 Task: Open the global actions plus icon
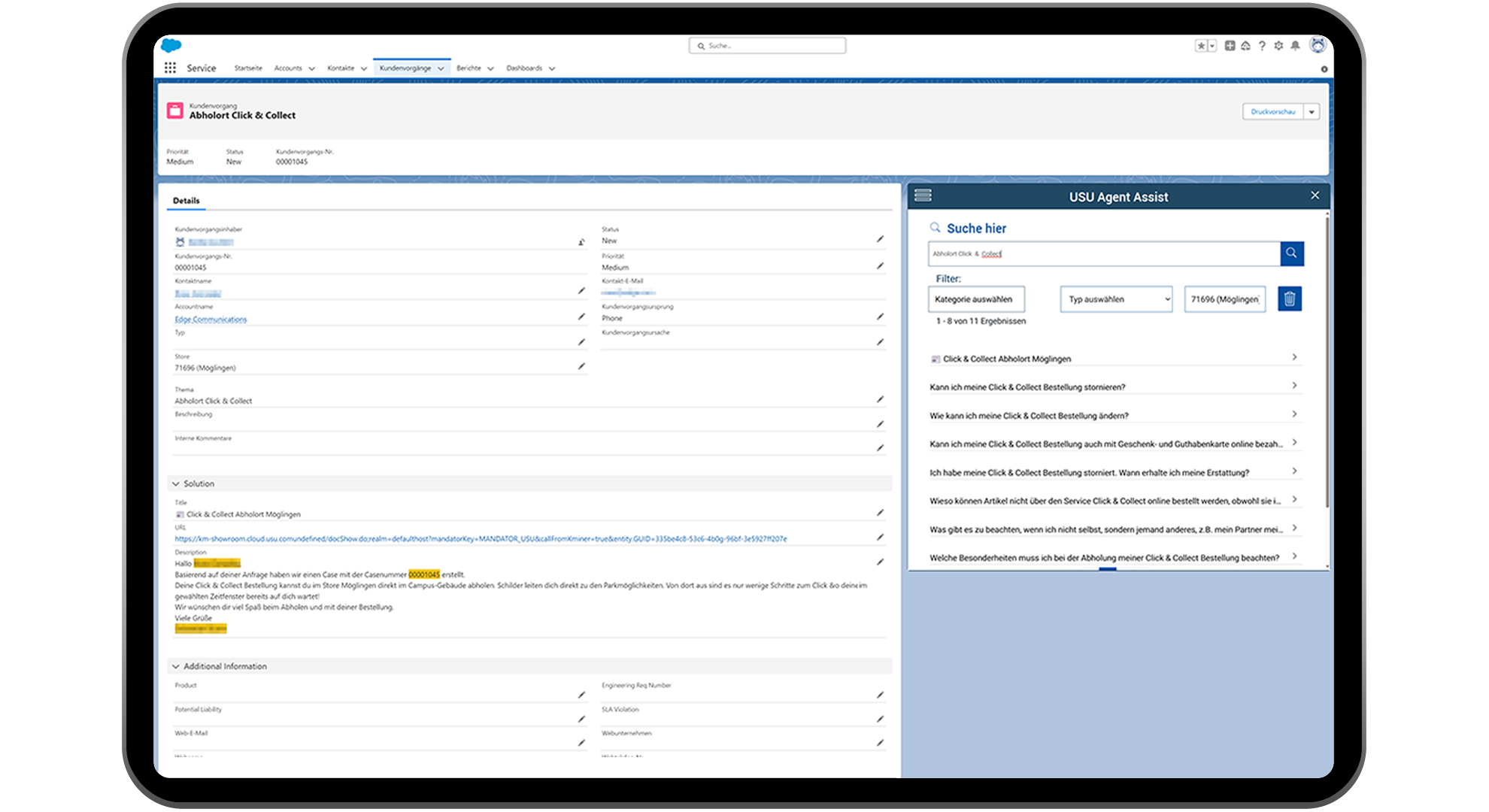1230,46
